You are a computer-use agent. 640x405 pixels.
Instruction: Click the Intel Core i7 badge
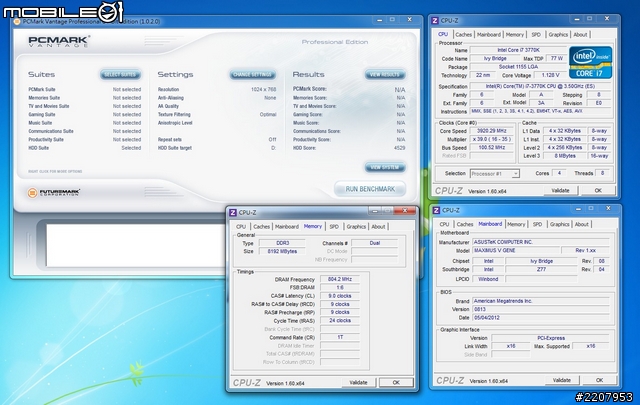pos(591,62)
